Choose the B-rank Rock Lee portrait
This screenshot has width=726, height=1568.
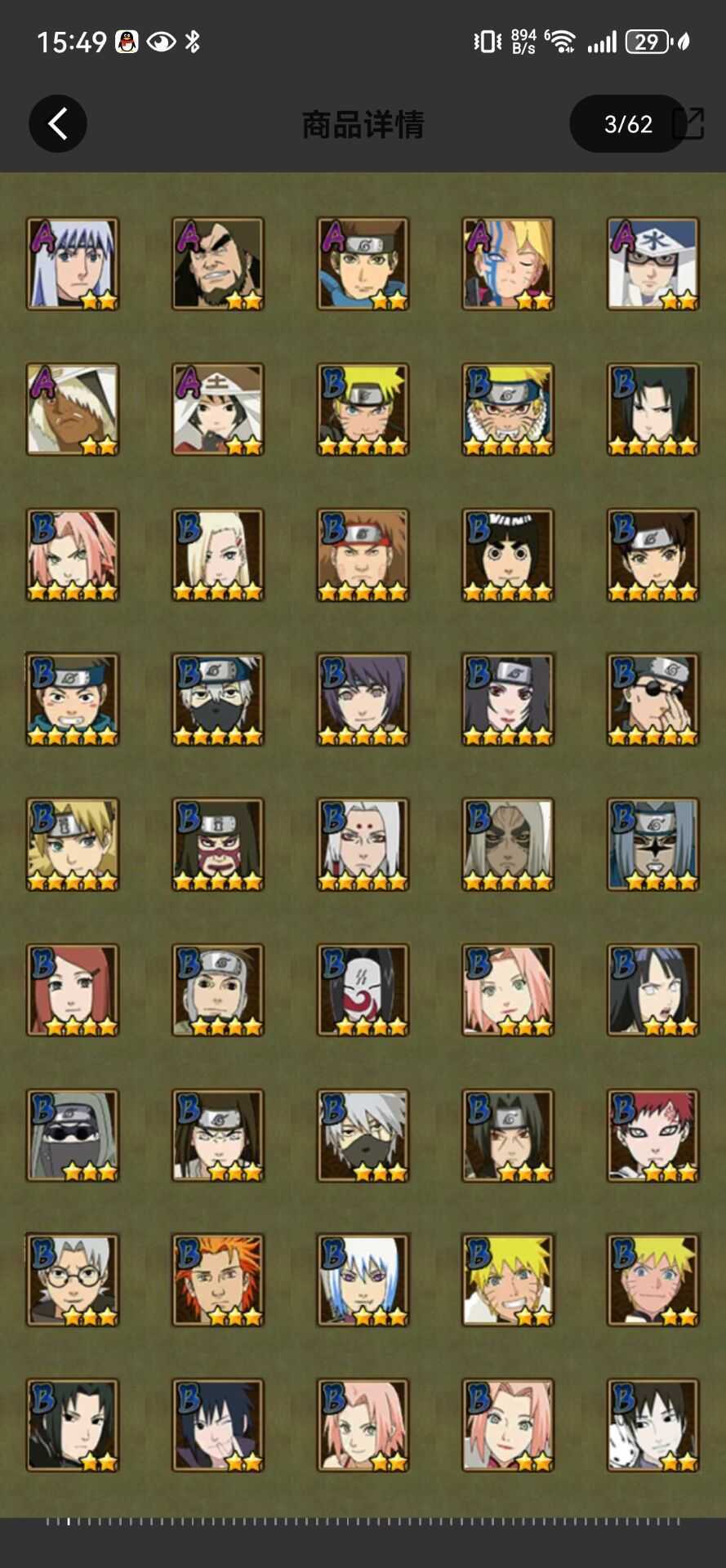tap(508, 555)
